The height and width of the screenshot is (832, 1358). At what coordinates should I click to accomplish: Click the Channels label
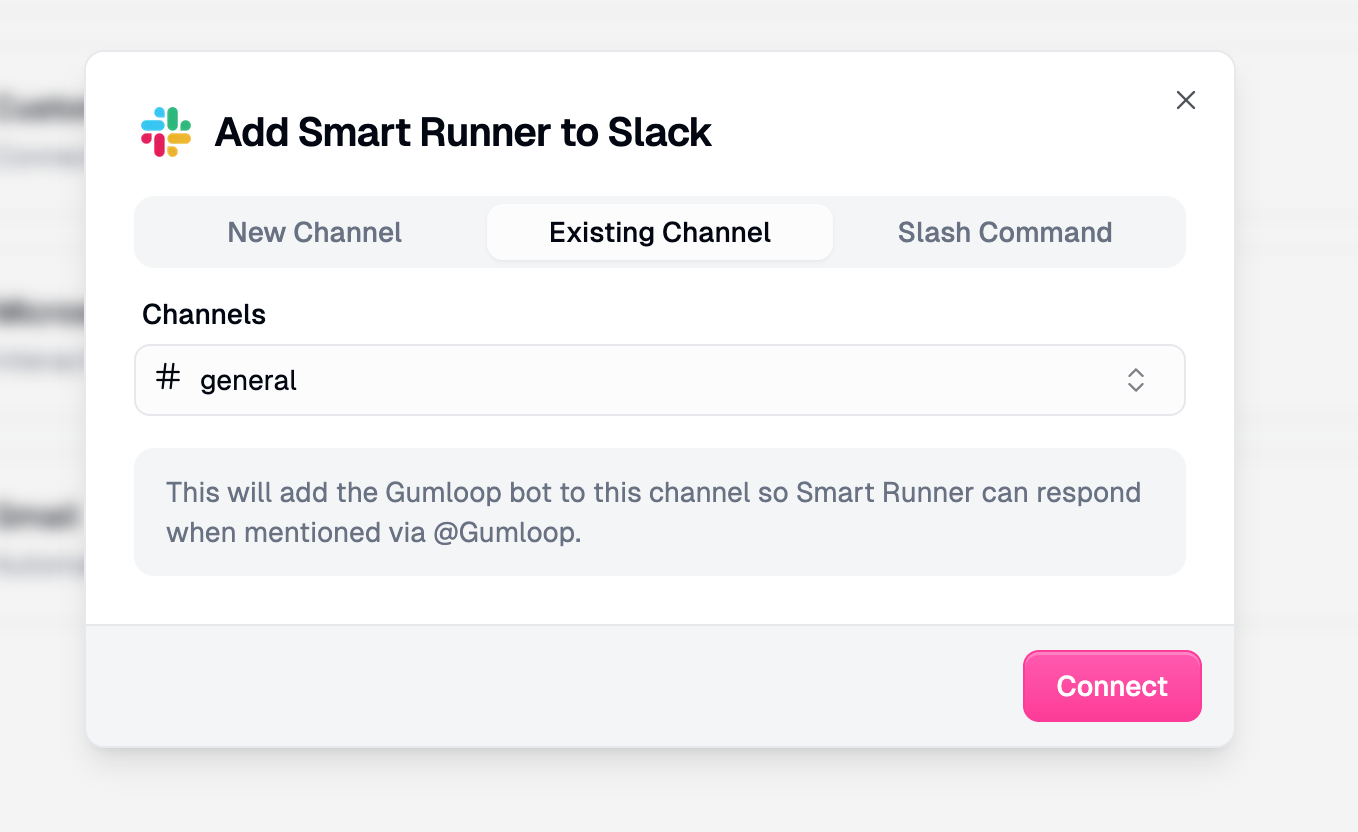click(204, 314)
